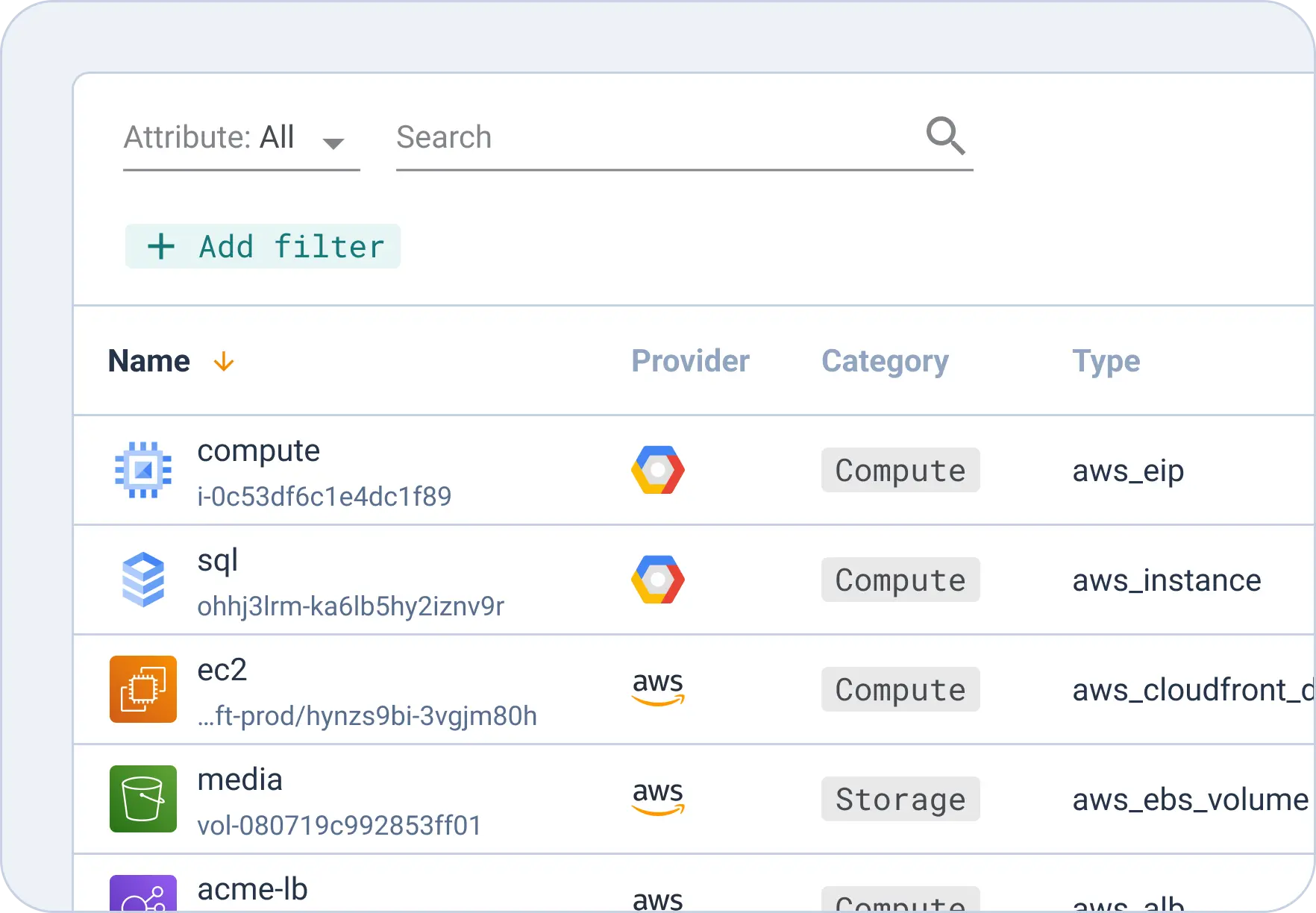Click AWS provider logo in ec2 row
Image resolution: width=1316 pixels, height=913 pixels.
[657, 688]
